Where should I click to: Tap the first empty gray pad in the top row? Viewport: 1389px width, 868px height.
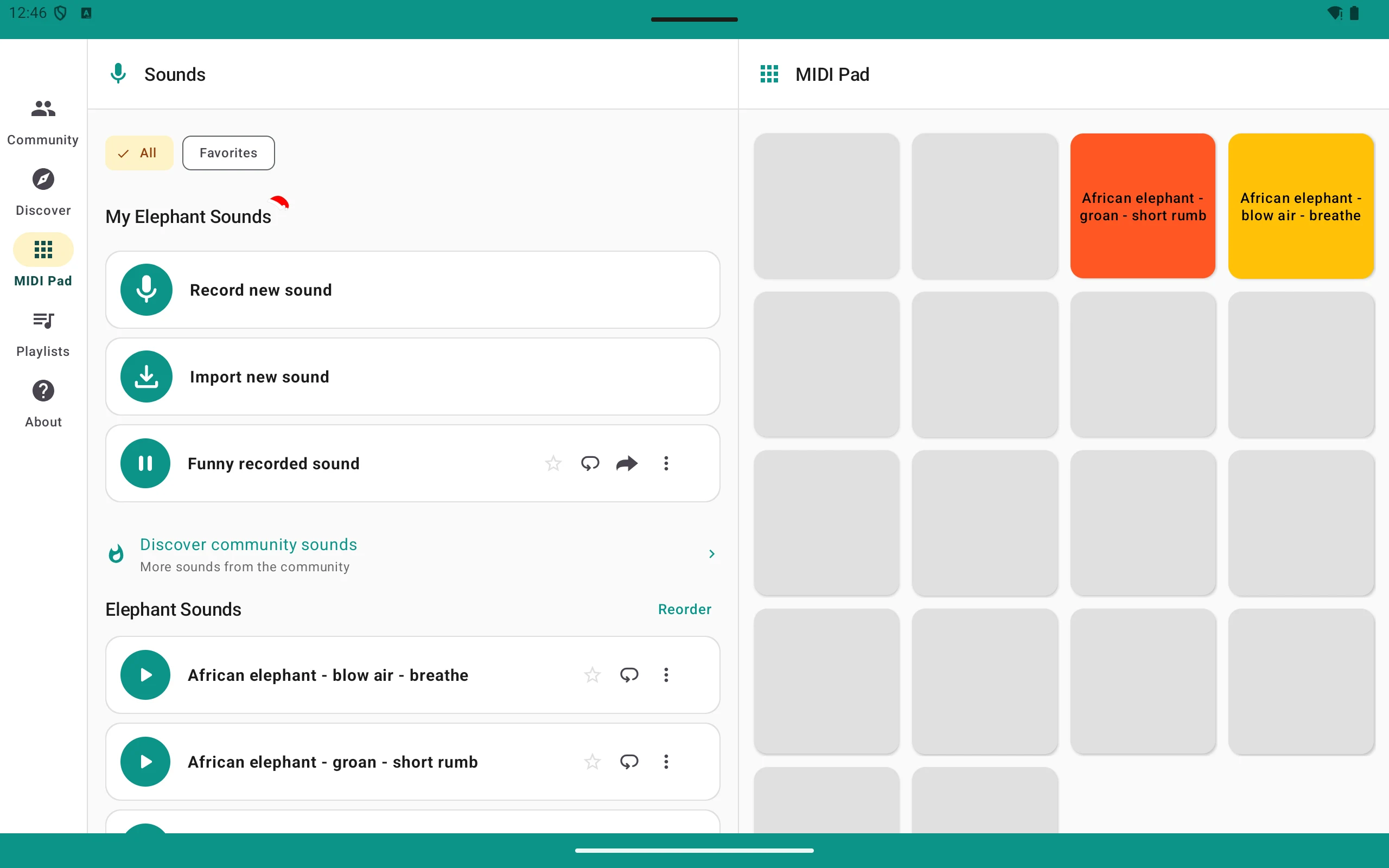coord(826,206)
